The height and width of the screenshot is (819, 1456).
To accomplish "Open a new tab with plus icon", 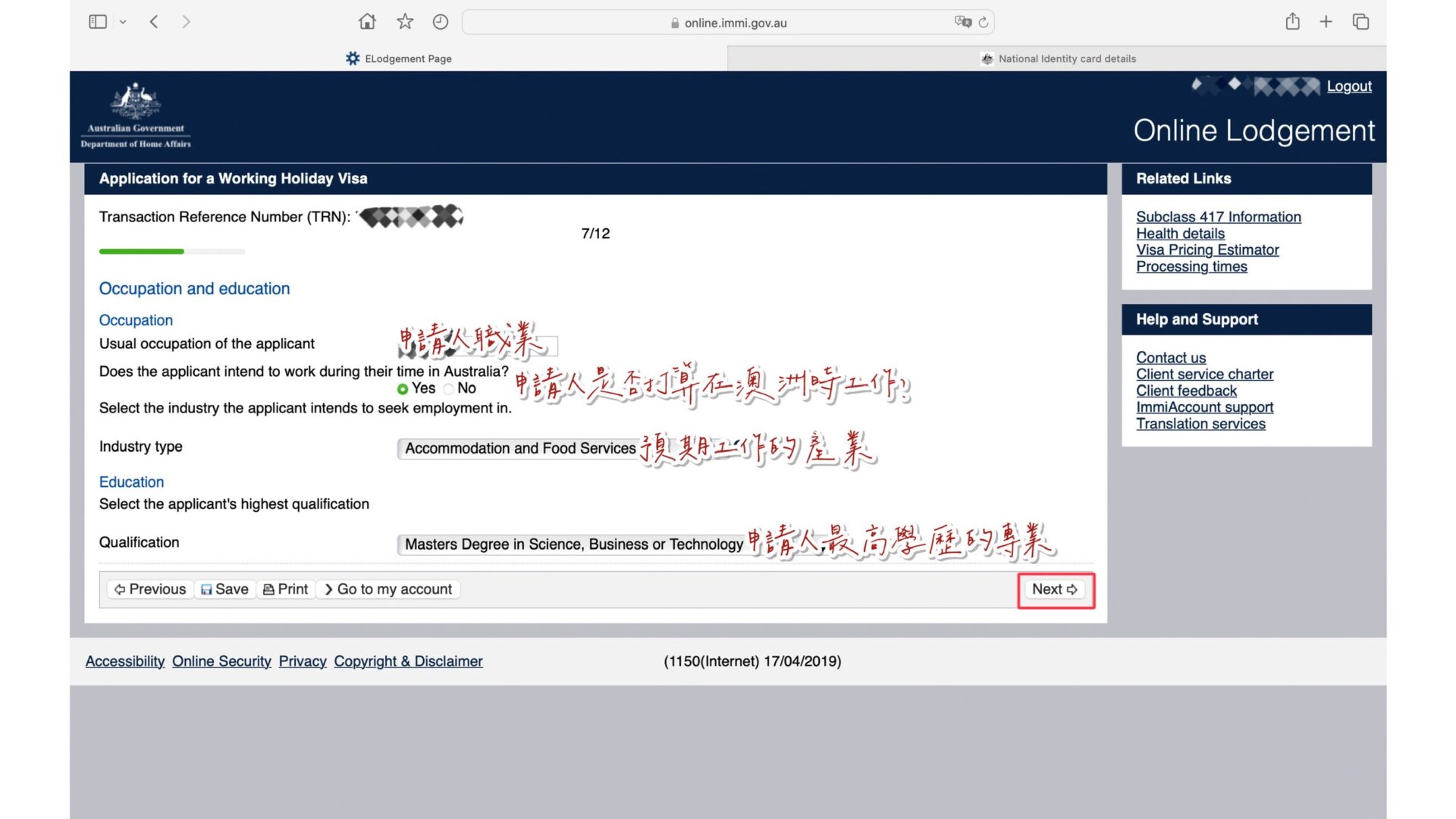I will click(1326, 22).
